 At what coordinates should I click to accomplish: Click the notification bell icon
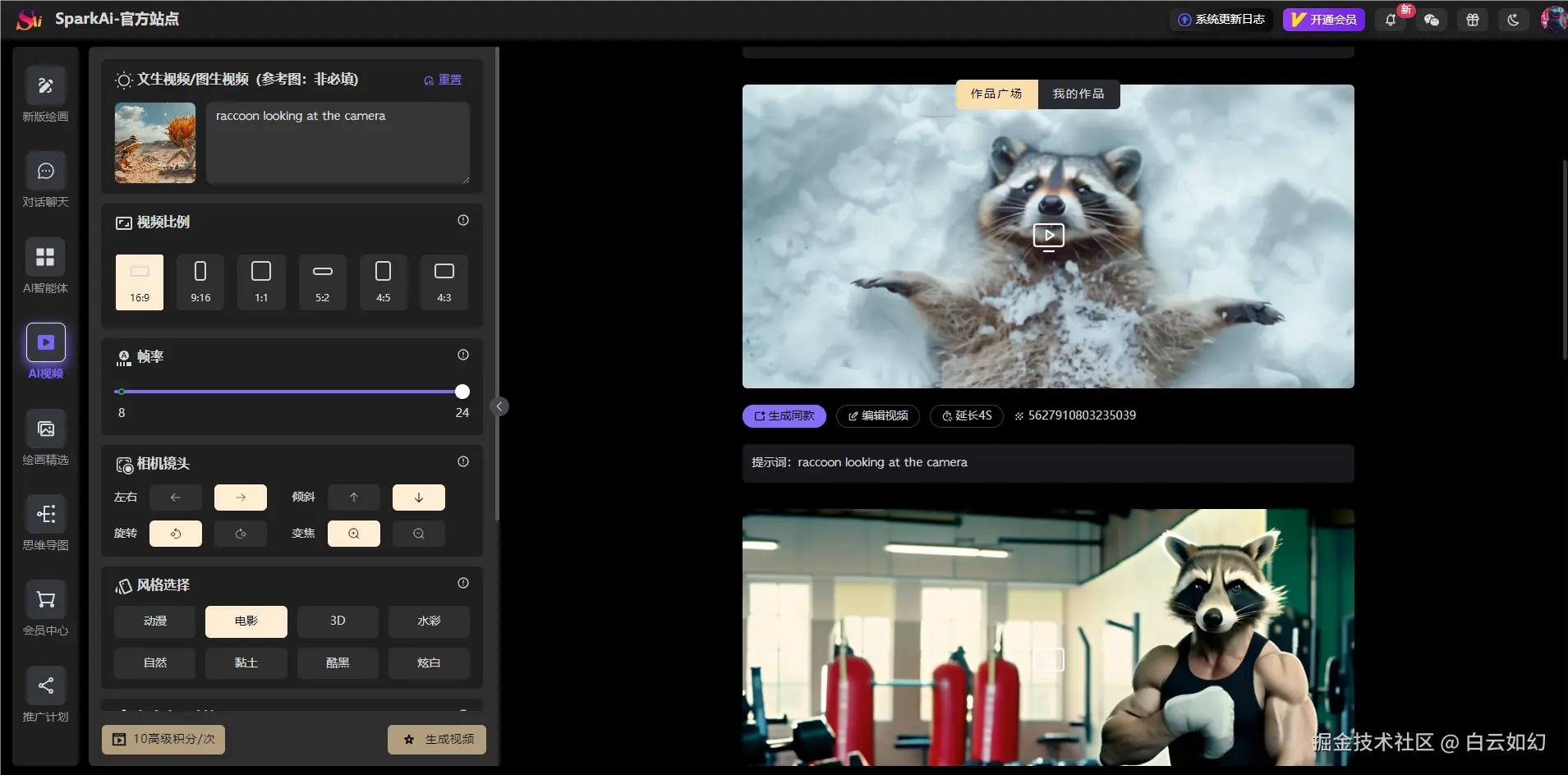click(1391, 20)
